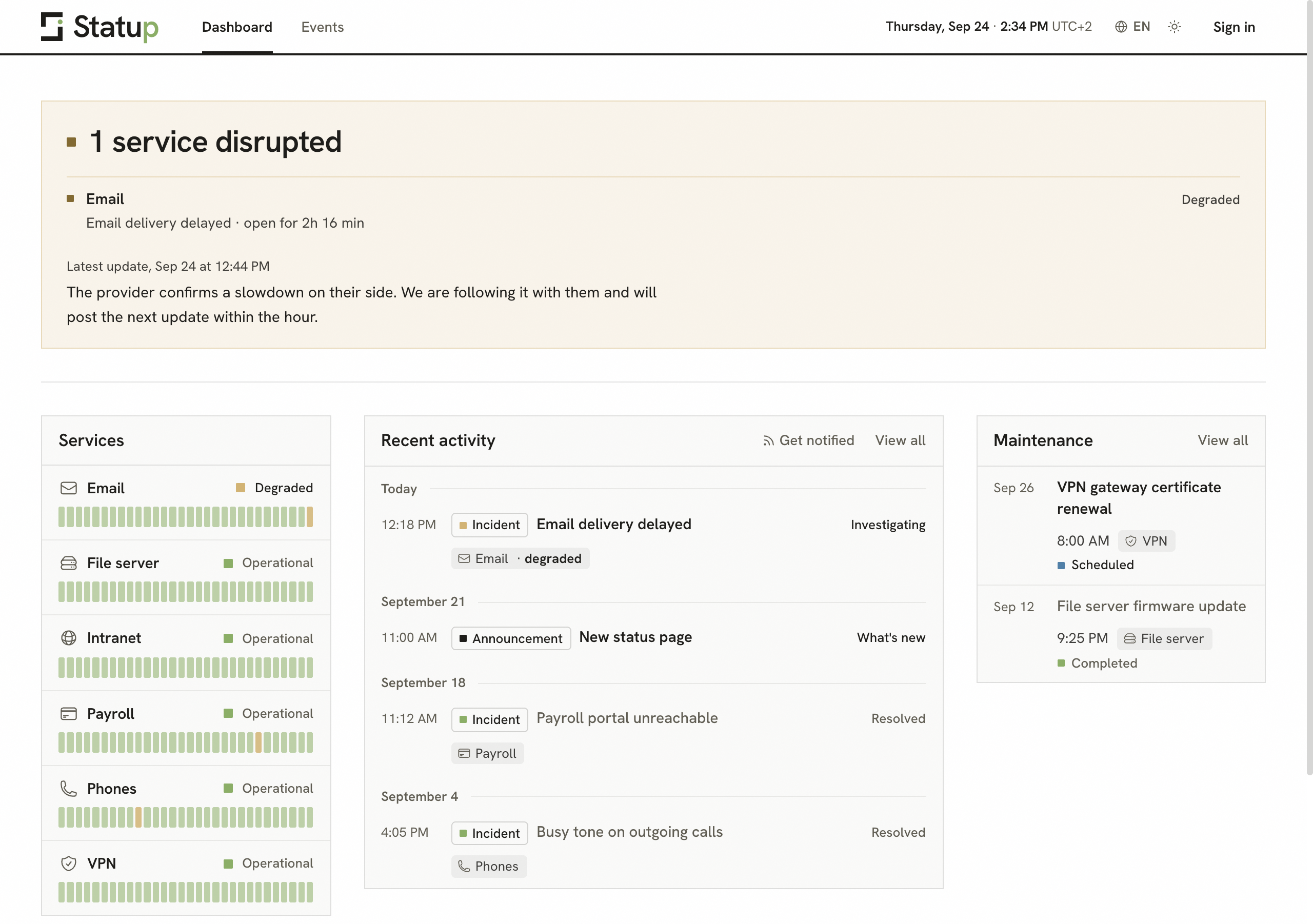The image size is (1313, 924).
Task: Click the Phones chip under the incident
Action: (x=488, y=866)
